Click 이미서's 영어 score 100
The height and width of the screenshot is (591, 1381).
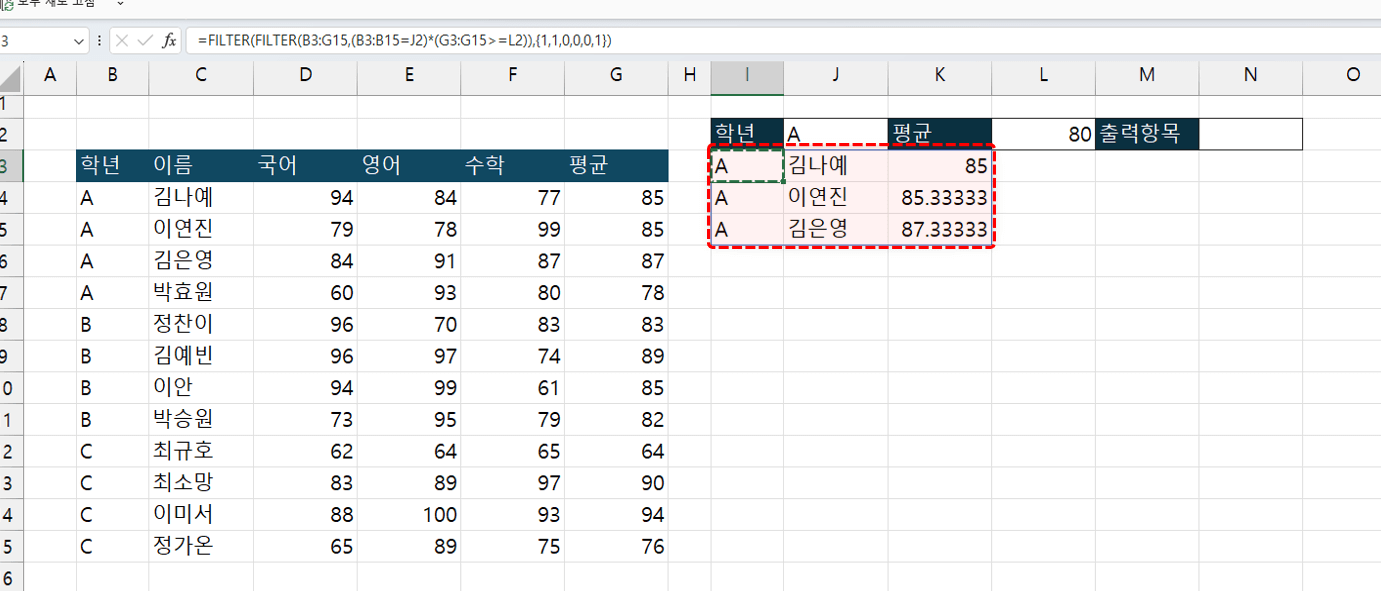pos(409,515)
